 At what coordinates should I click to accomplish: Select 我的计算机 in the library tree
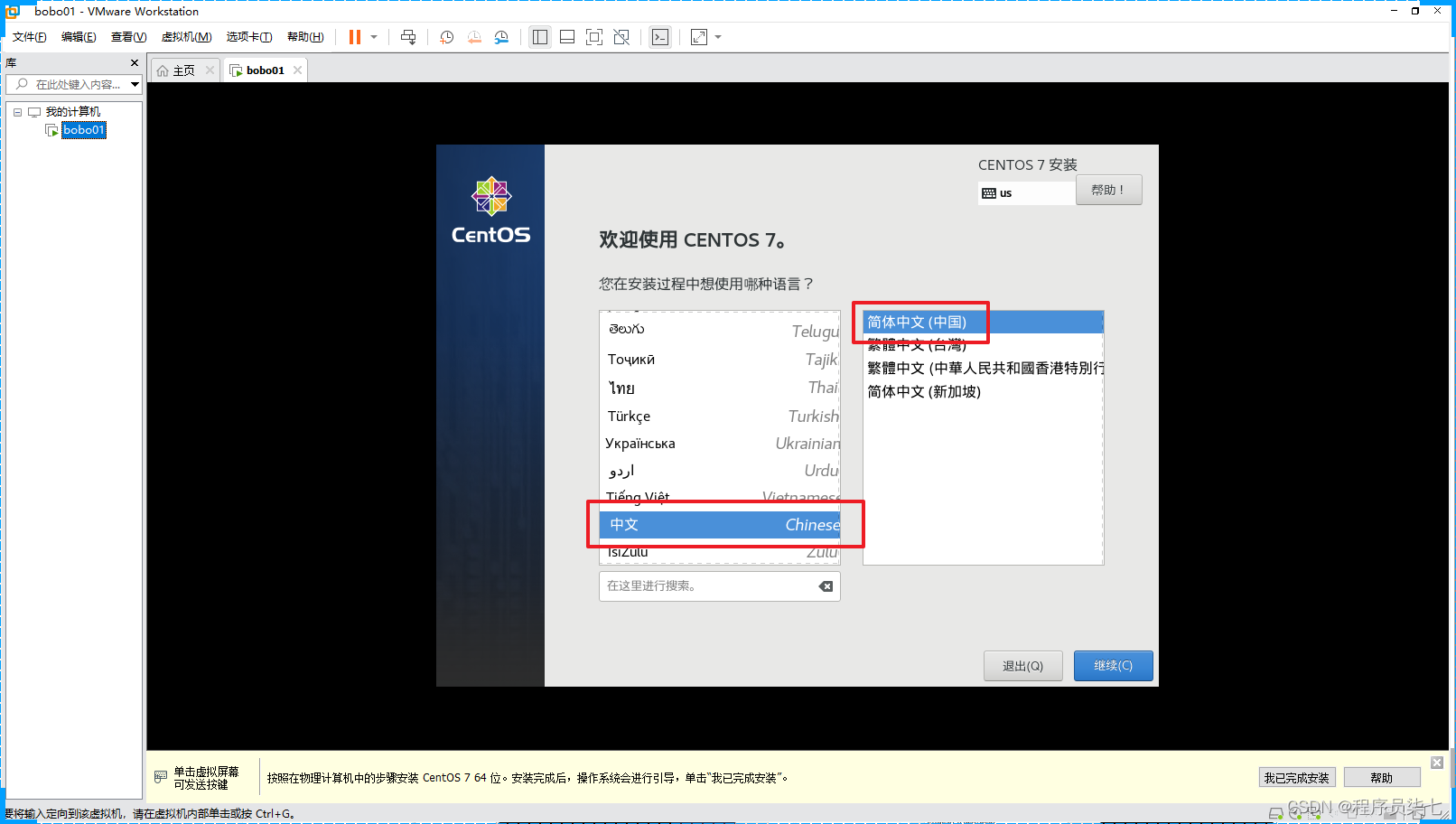[x=73, y=112]
